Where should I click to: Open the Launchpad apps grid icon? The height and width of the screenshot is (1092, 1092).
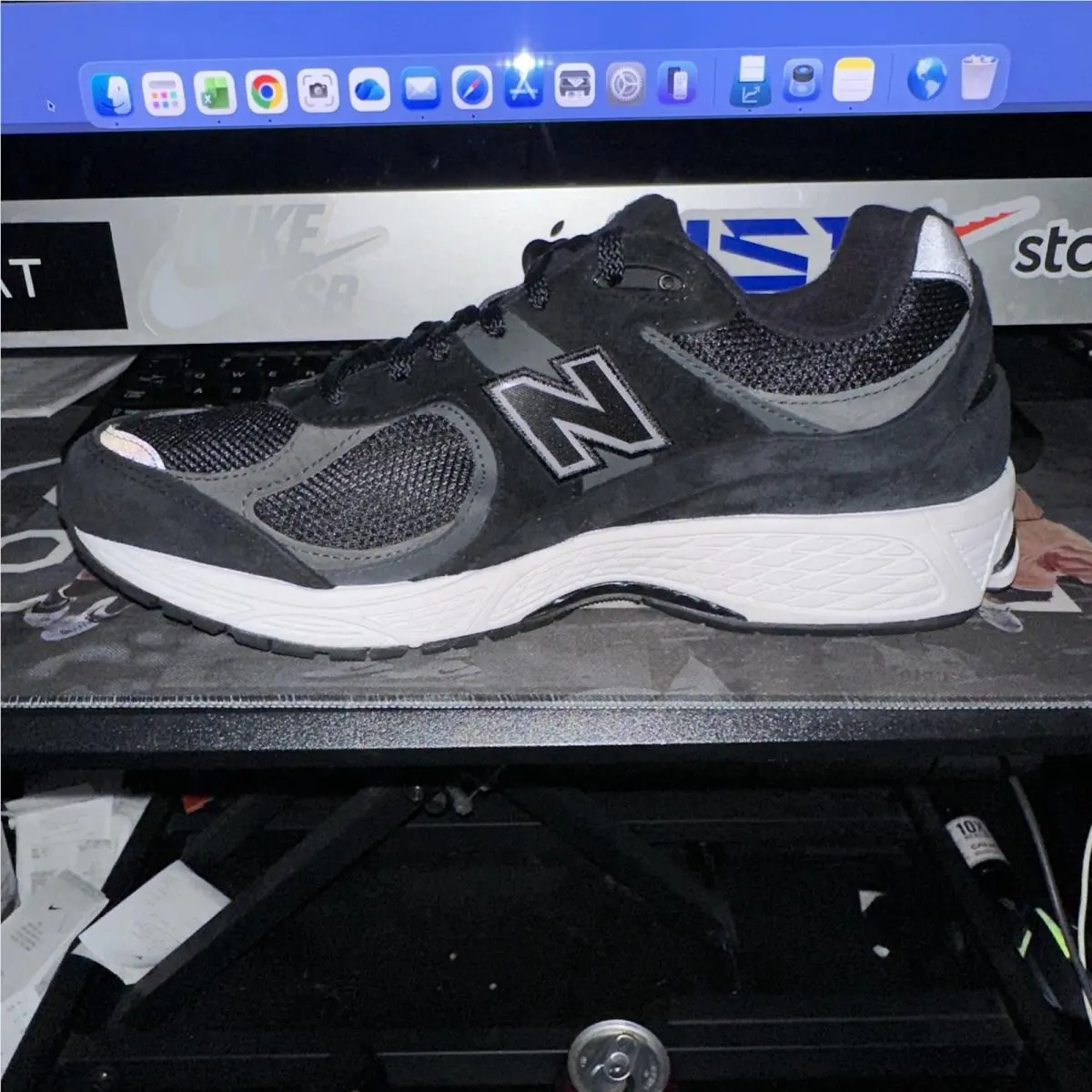point(164,94)
